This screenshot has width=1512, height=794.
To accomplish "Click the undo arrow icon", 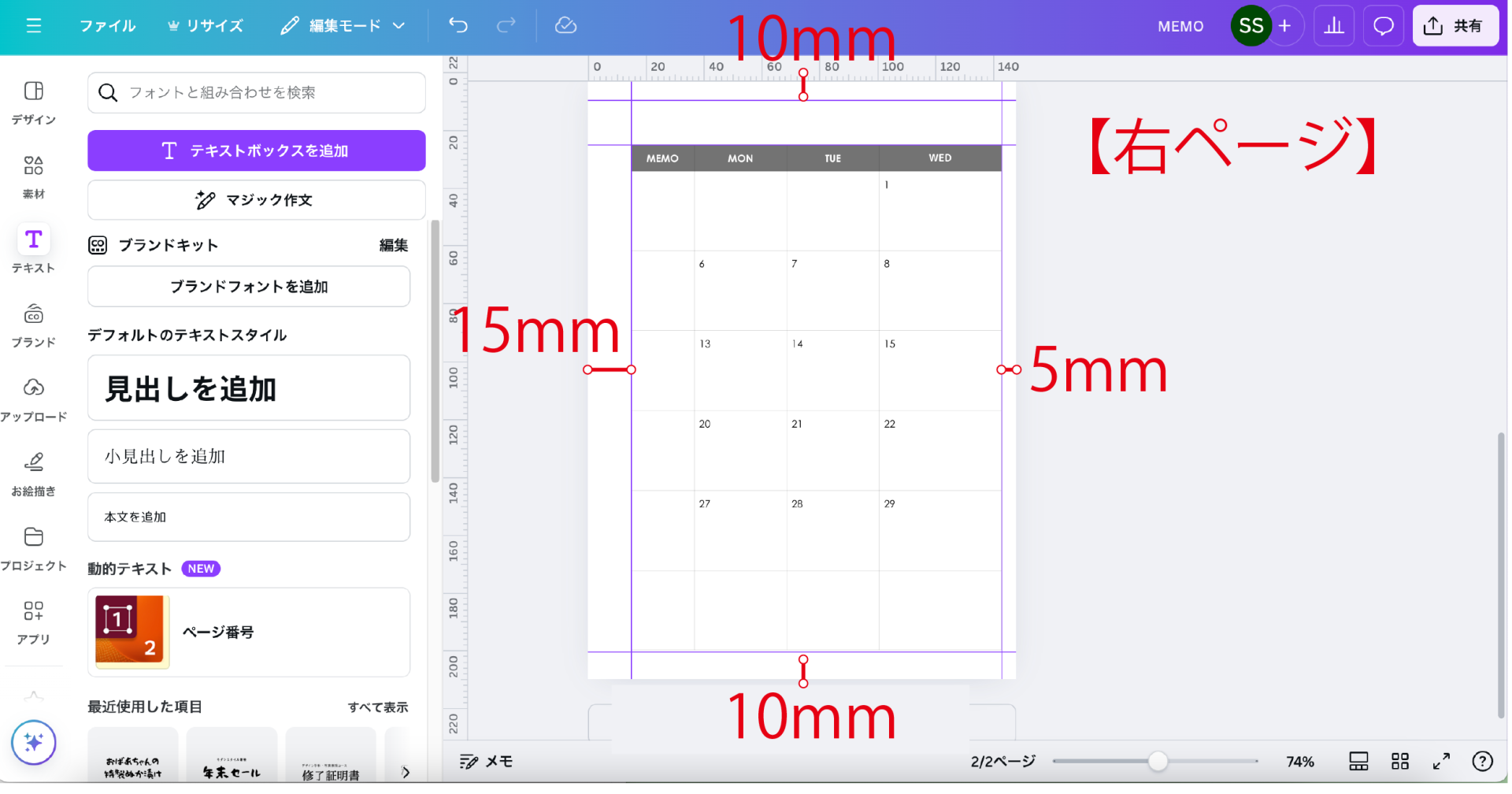I will click(458, 26).
